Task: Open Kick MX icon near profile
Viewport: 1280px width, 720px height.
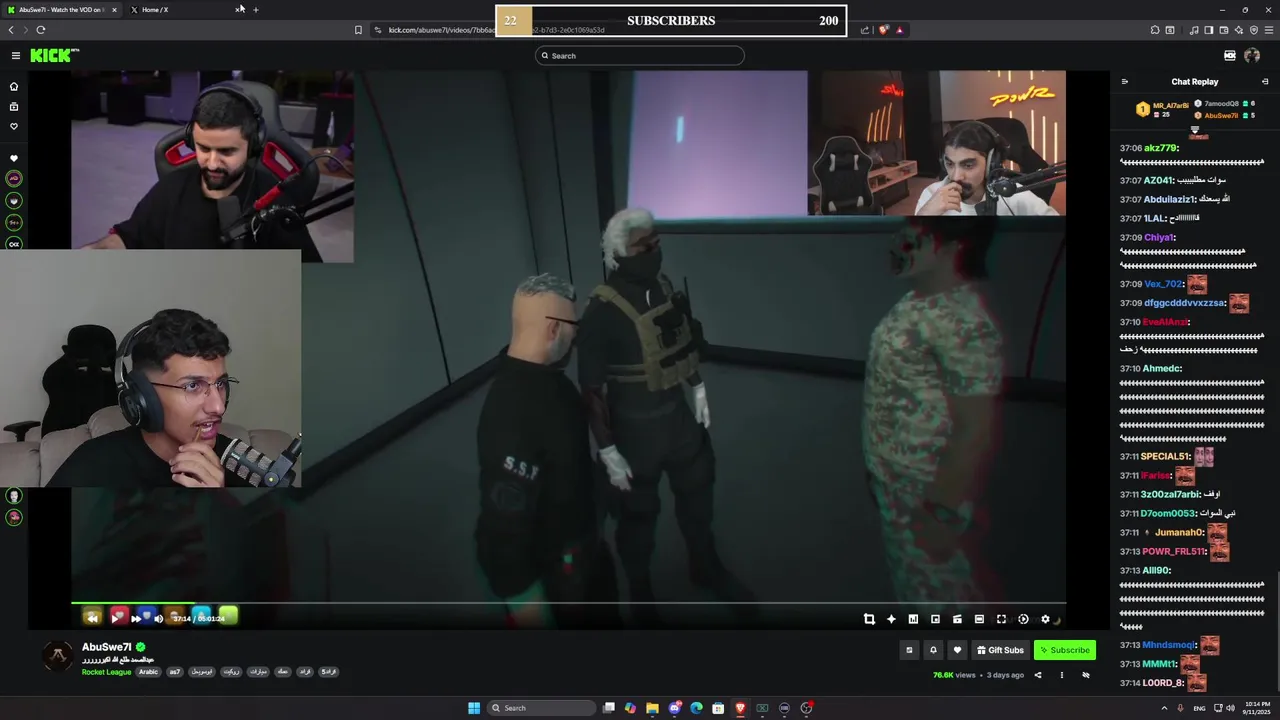Action: [x=1230, y=56]
